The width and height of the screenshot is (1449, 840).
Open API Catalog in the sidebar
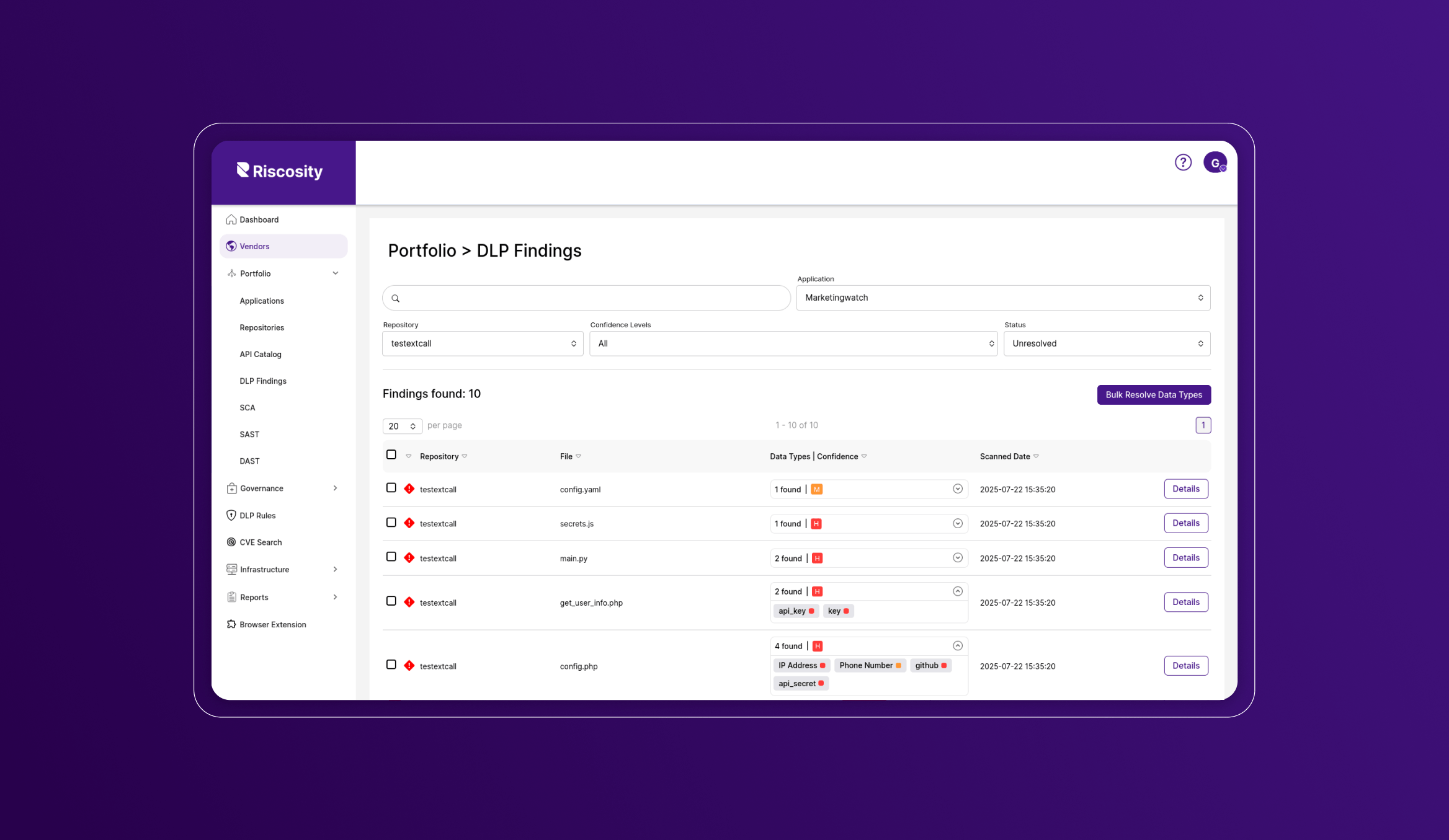coord(261,354)
